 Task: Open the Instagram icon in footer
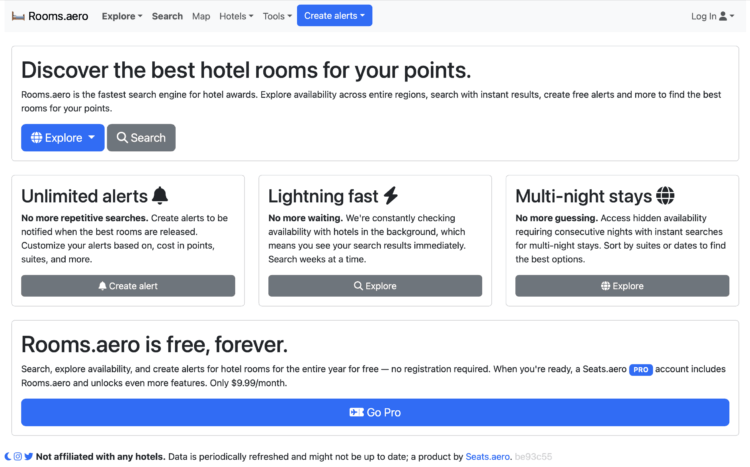18,457
